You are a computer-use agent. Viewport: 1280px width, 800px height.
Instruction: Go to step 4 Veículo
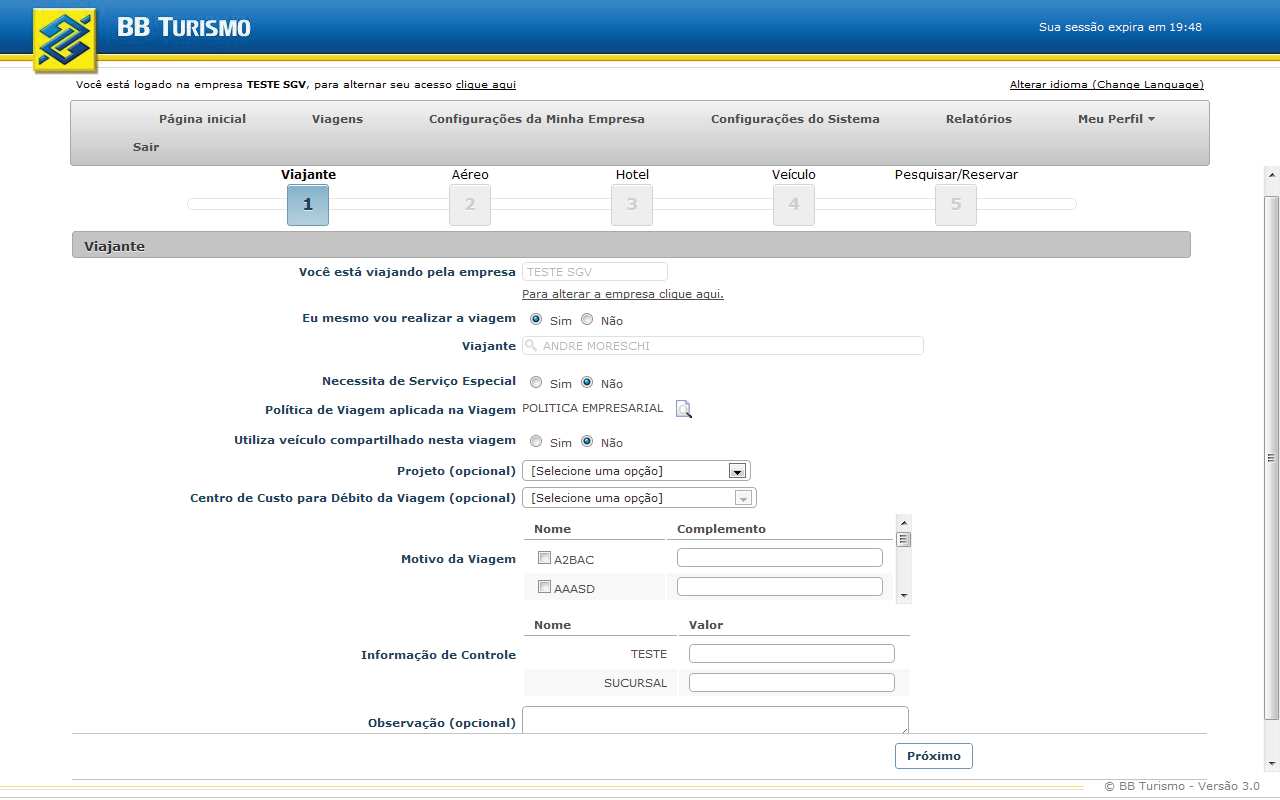pos(794,204)
